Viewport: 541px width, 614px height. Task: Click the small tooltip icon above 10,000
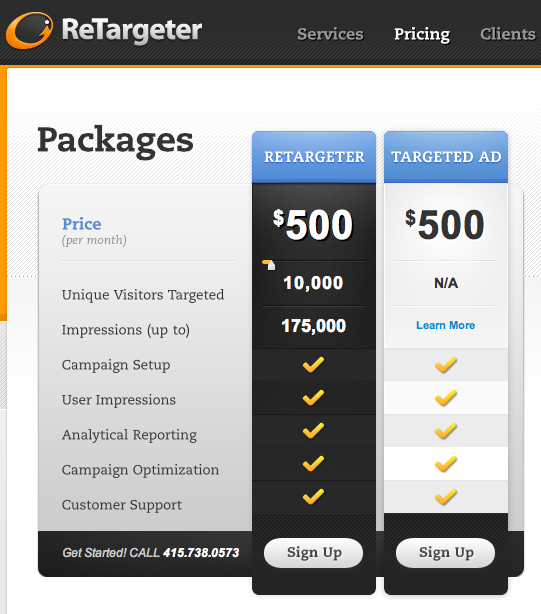coord(269,265)
